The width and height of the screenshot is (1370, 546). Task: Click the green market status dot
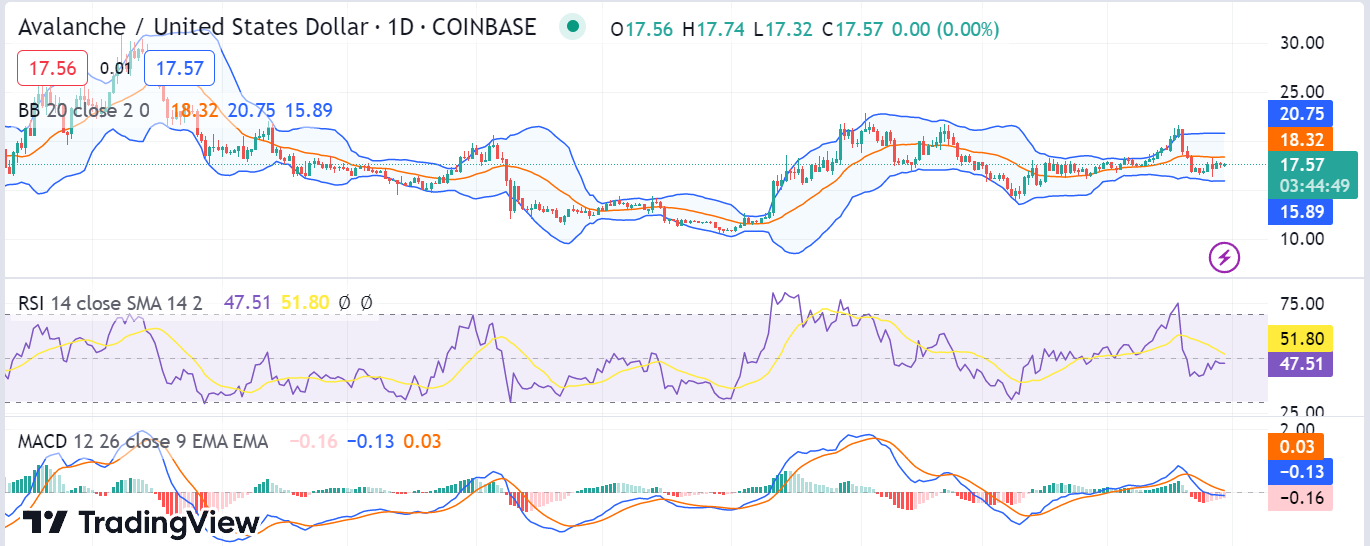coord(572,27)
